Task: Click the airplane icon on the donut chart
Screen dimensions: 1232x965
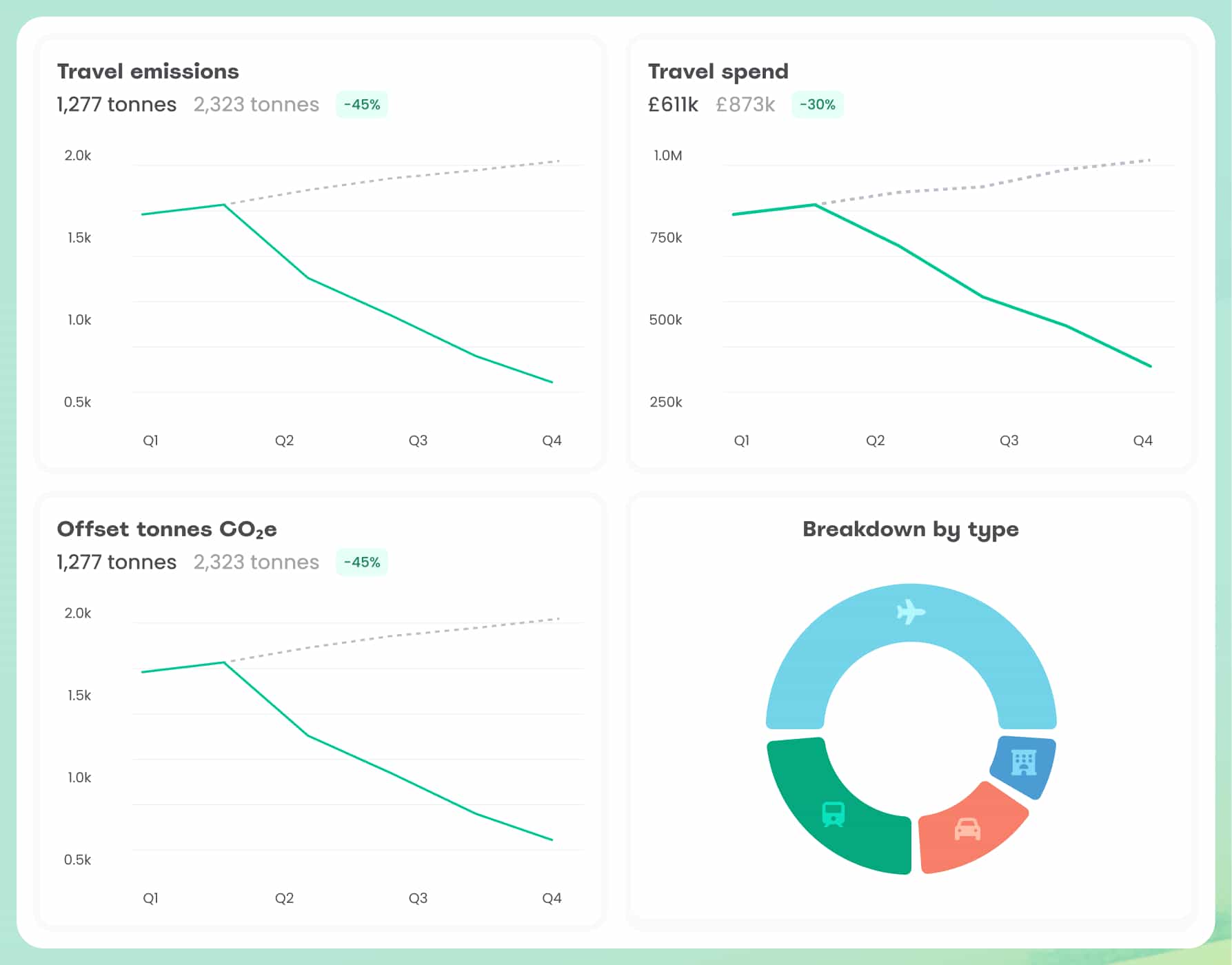Action: (x=911, y=612)
